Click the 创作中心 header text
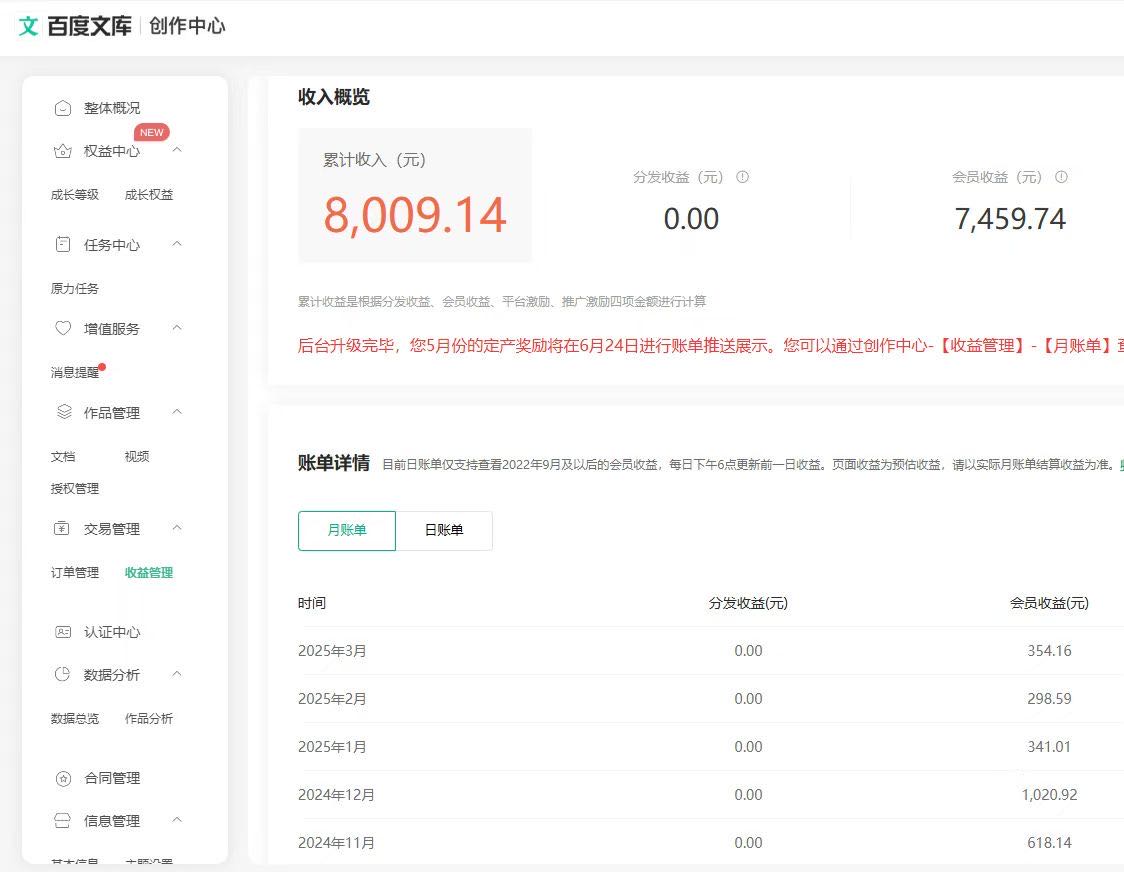 [187, 26]
